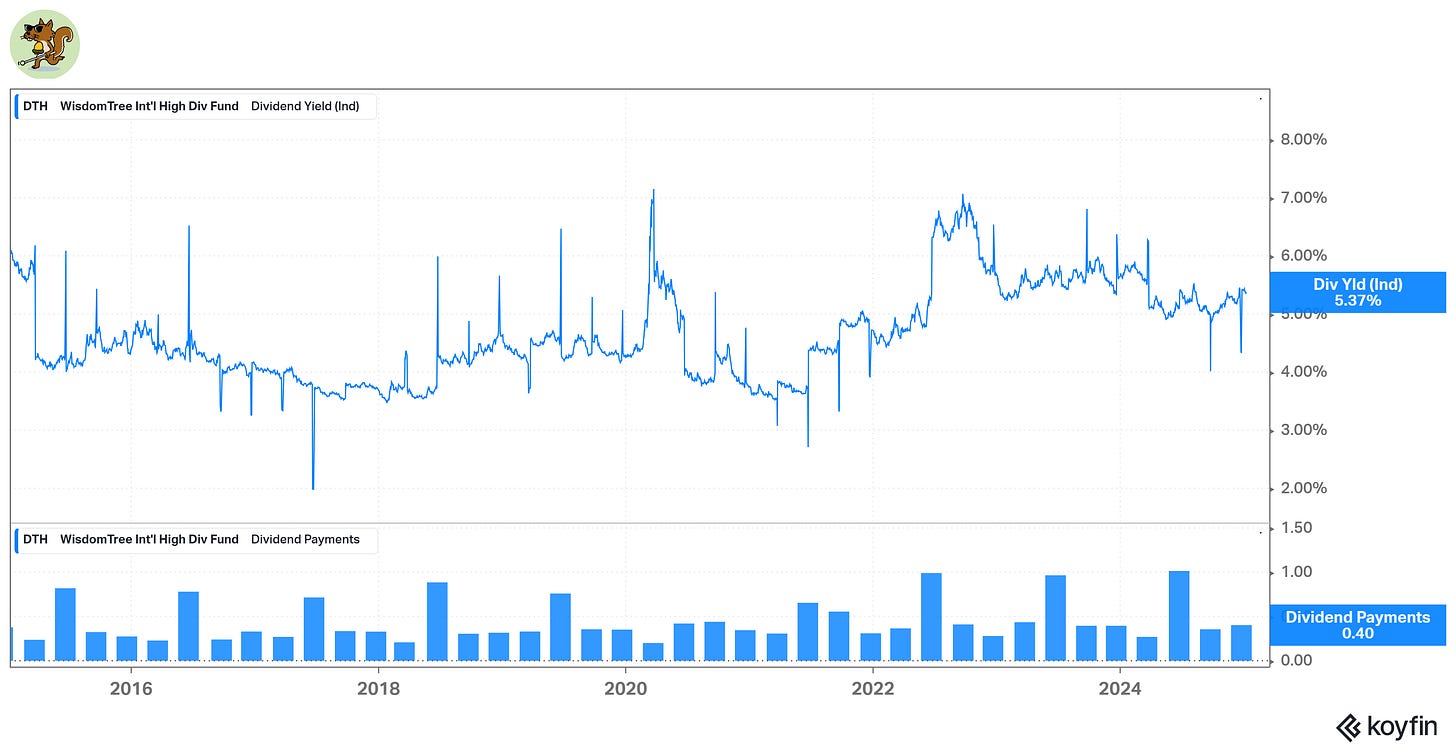
Task: Click the 8.00% y-axis label
Action: click(x=1304, y=140)
